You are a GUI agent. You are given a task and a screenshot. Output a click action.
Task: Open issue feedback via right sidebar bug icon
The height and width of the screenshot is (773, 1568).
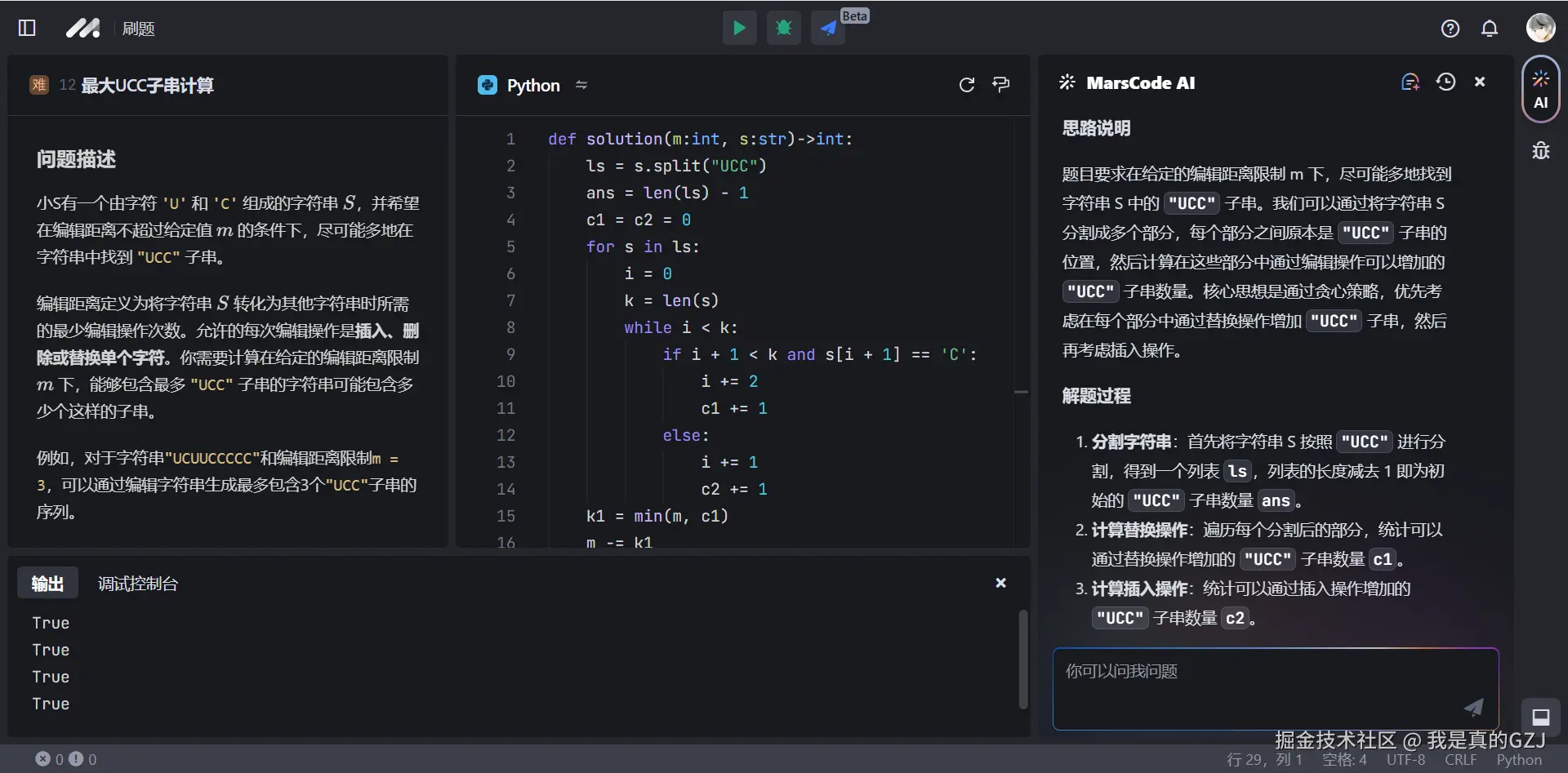coord(1540,150)
